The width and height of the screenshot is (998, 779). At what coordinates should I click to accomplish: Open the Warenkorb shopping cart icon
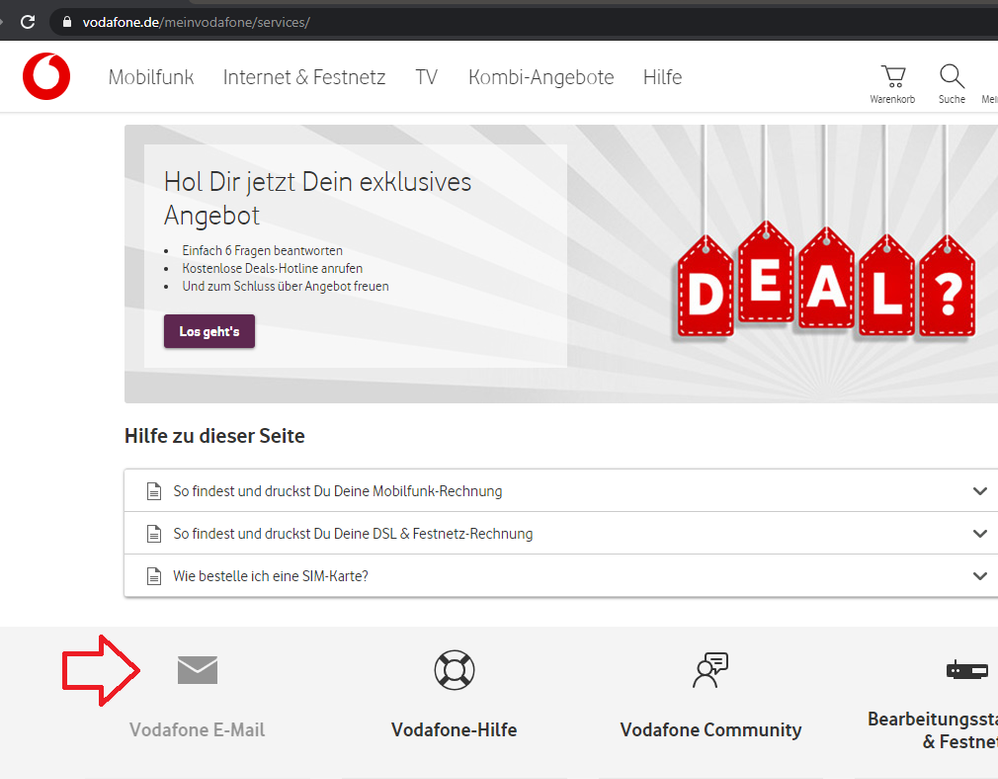pyautogui.click(x=893, y=76)
